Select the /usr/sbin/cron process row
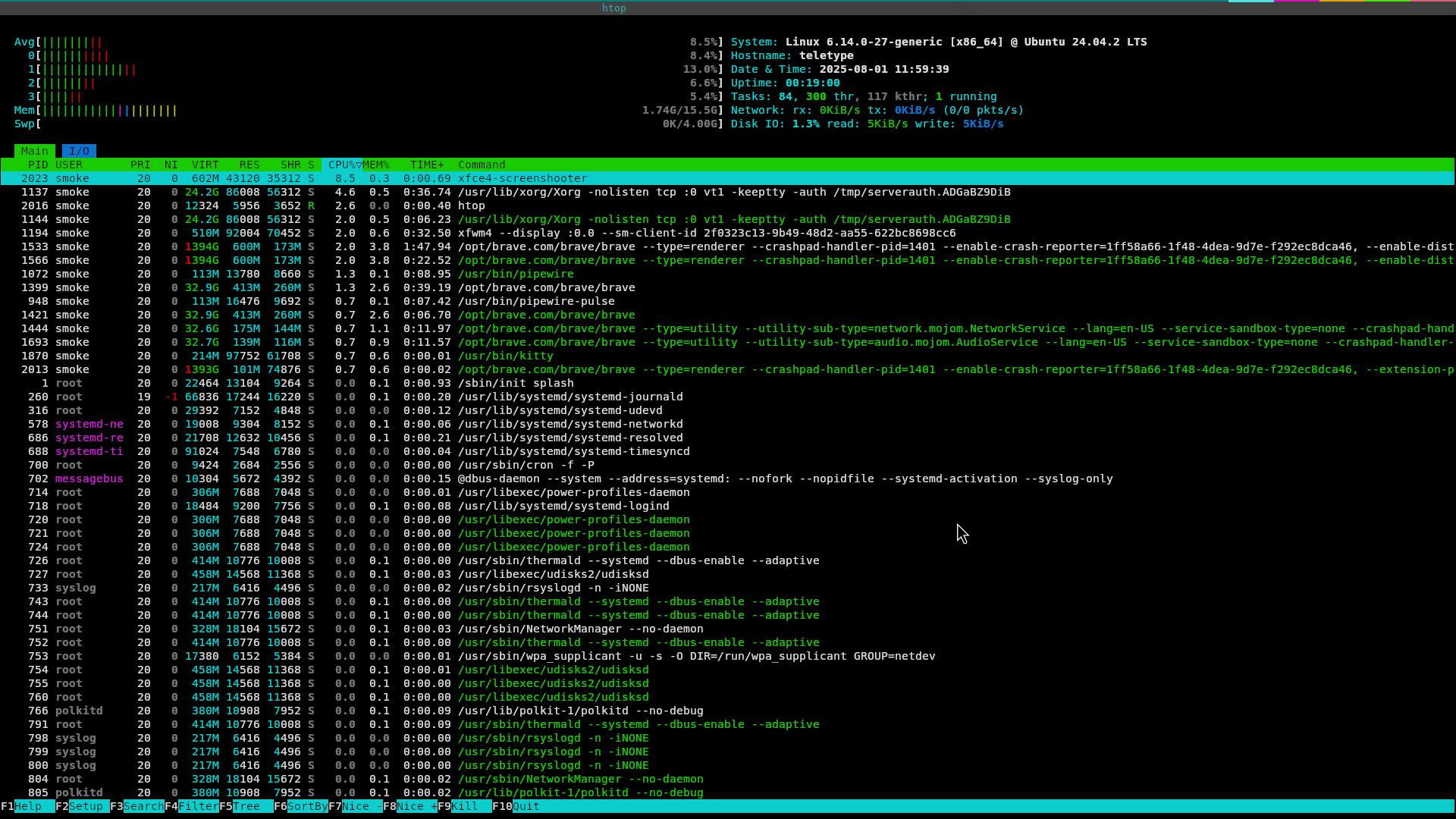The width and height of the screenshot is (1456, 819). [x=728, y=465]
